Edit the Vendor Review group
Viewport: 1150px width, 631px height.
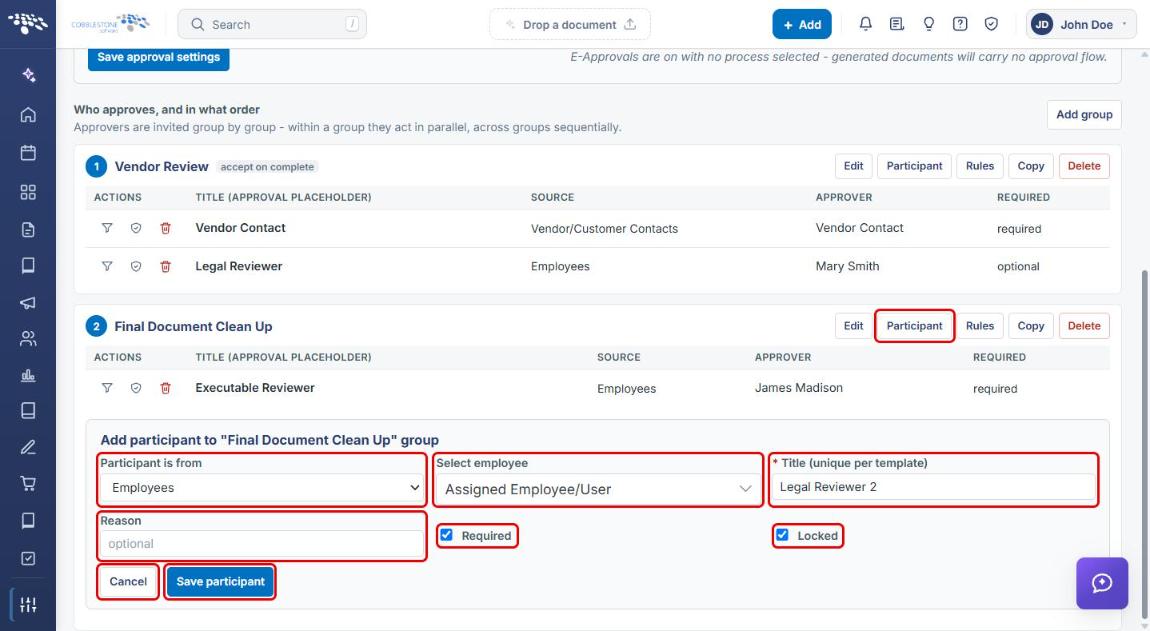point(853,166)
